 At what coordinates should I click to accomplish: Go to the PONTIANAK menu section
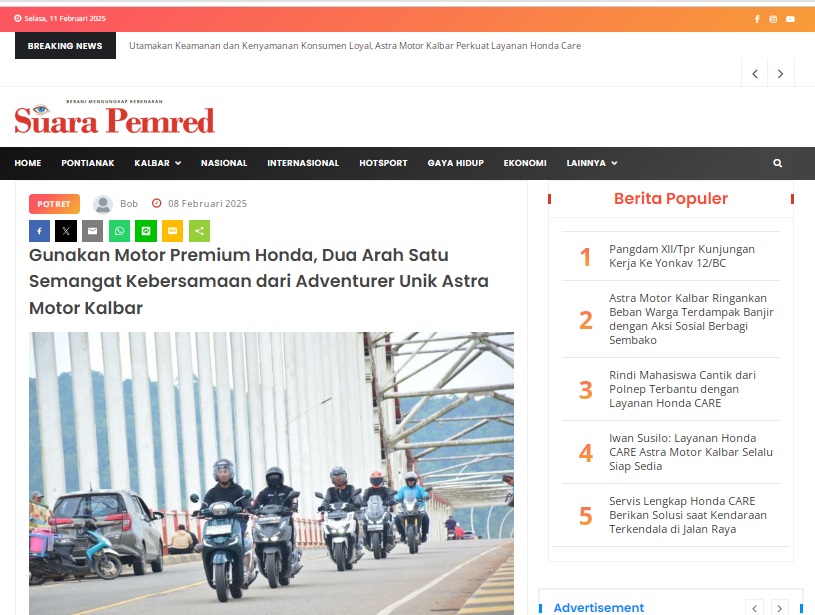(x=88, y=163)
